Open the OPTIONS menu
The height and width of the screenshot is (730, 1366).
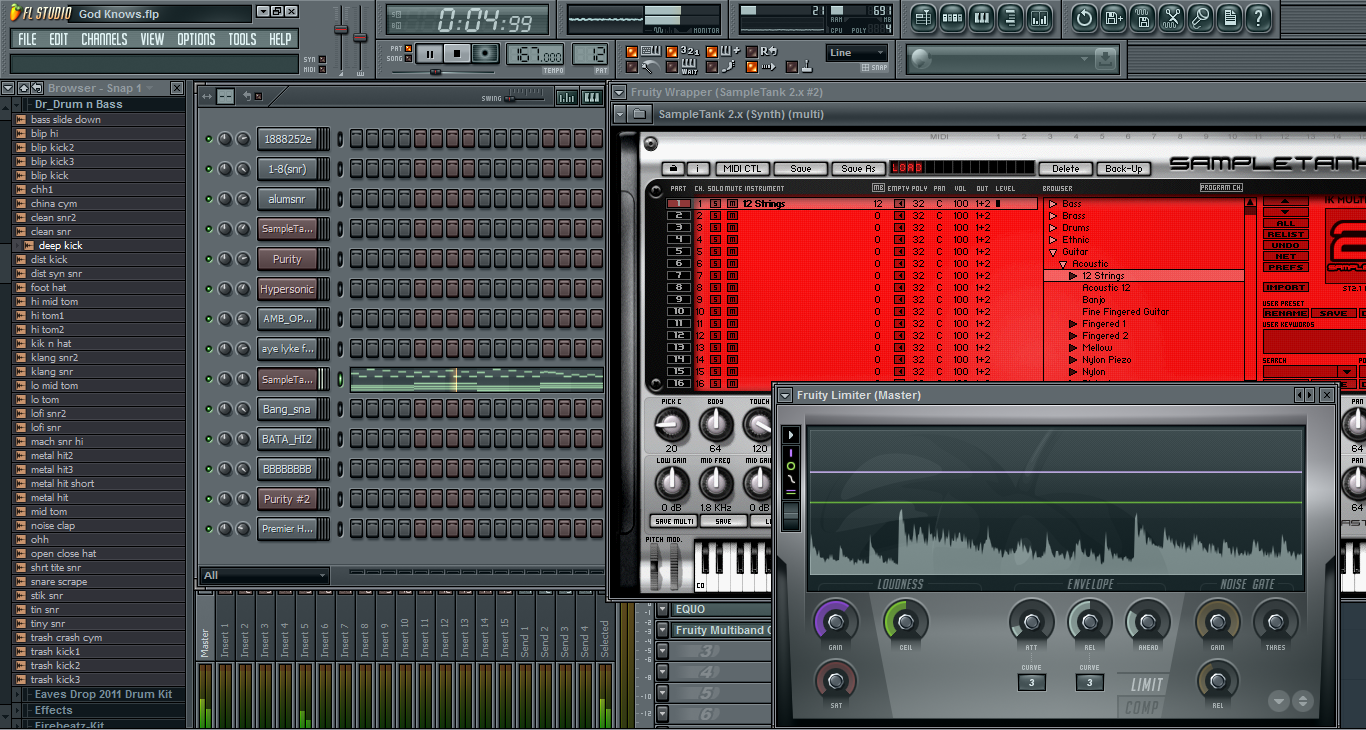tap(196, 39)
